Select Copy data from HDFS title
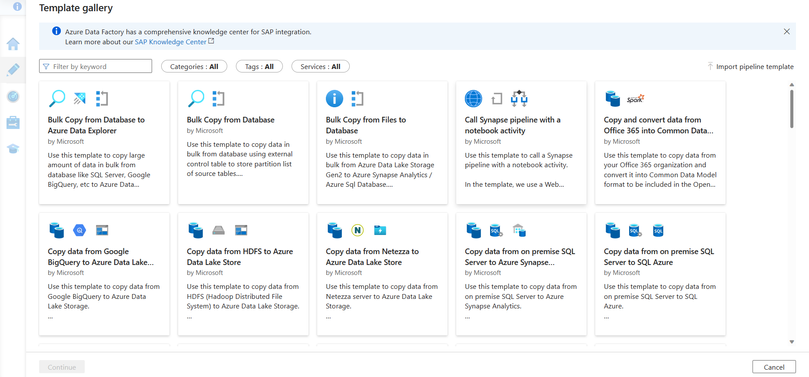Image resolution: width=809 pixels, height=377 pixels. click(x=240, y=257)
